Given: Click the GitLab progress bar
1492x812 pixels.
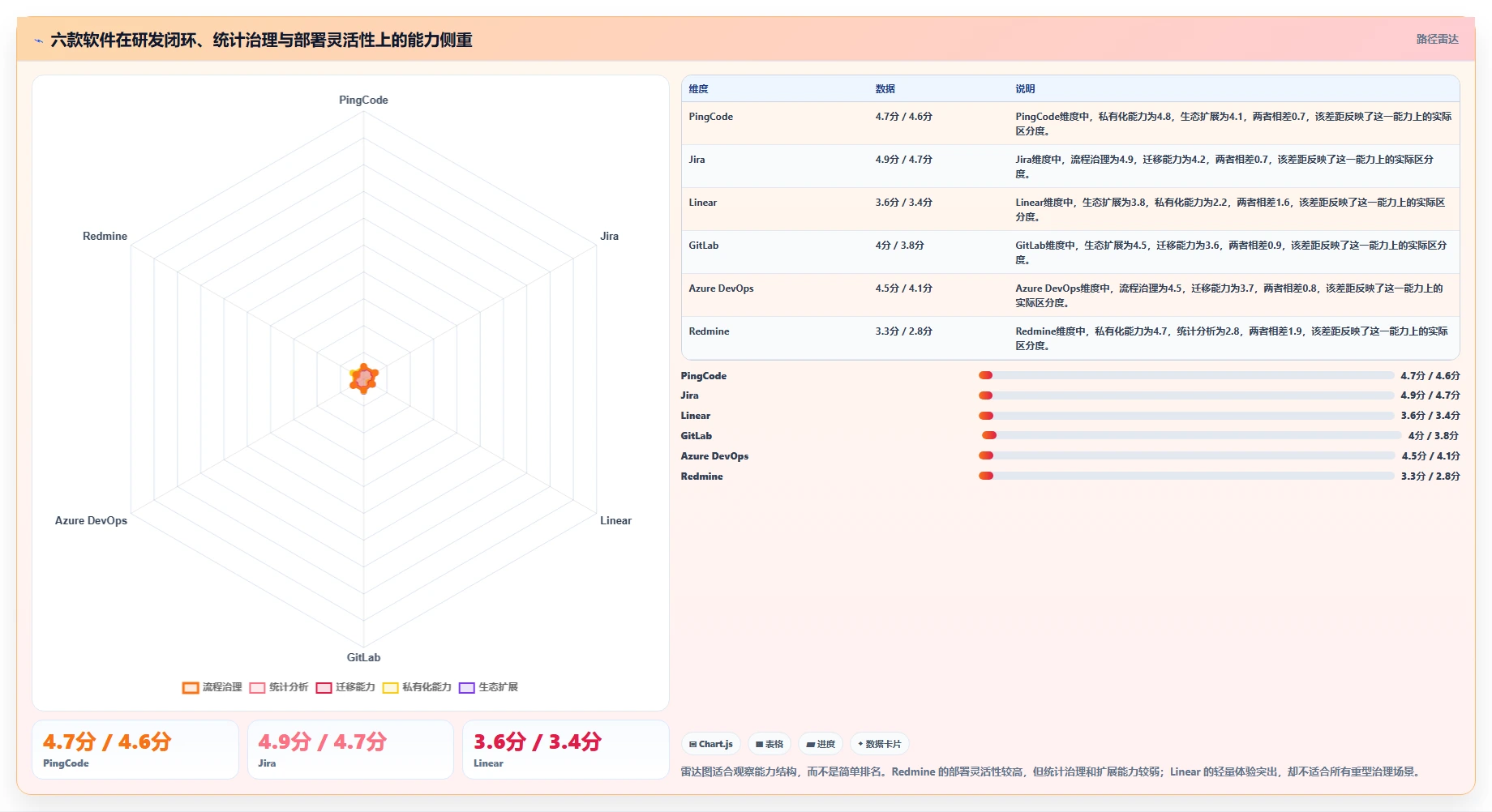Looking at the screenshot, I should 1191,435.
